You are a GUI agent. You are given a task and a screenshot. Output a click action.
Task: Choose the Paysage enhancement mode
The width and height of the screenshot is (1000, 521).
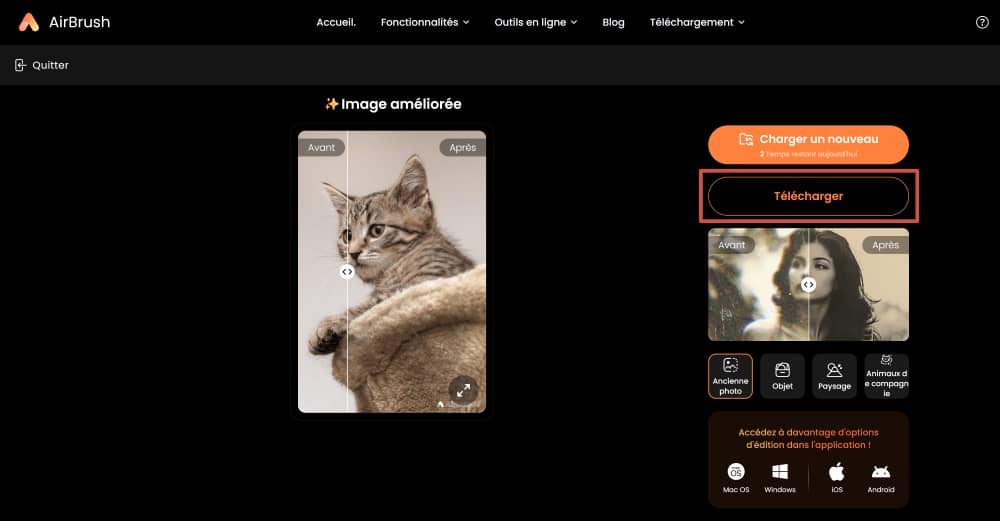834,376
